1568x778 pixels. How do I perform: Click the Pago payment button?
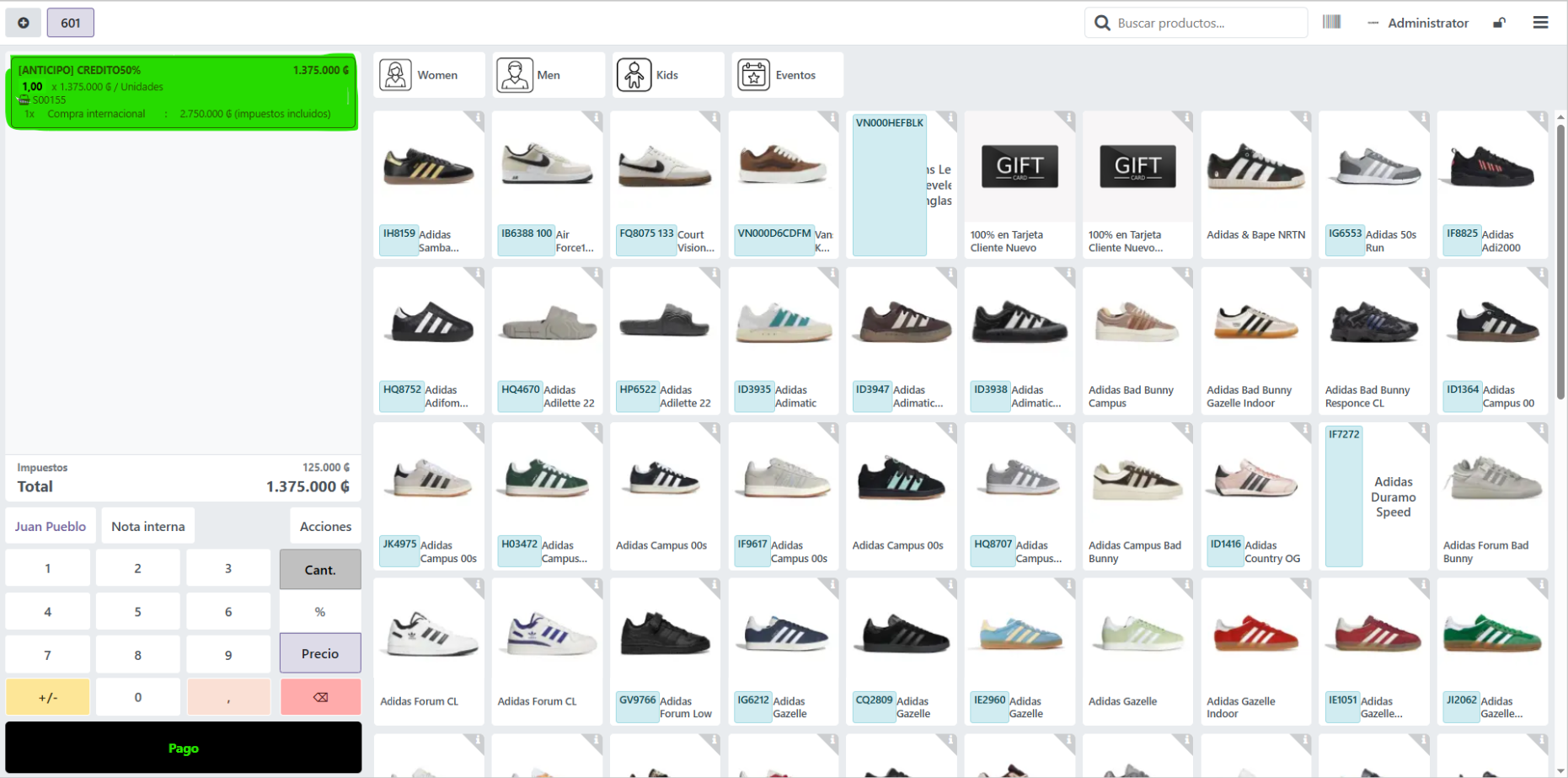(x=184, y=748)
